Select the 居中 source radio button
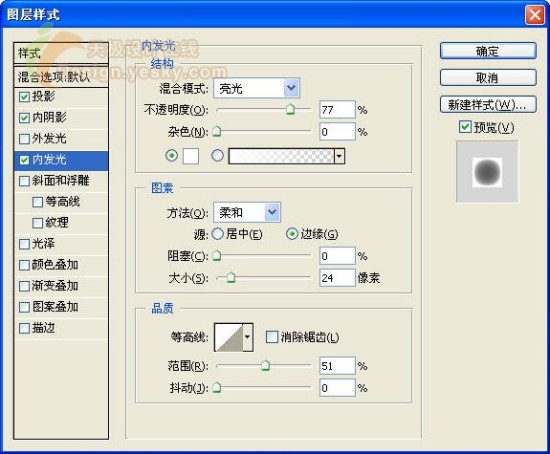 (217, 234)
